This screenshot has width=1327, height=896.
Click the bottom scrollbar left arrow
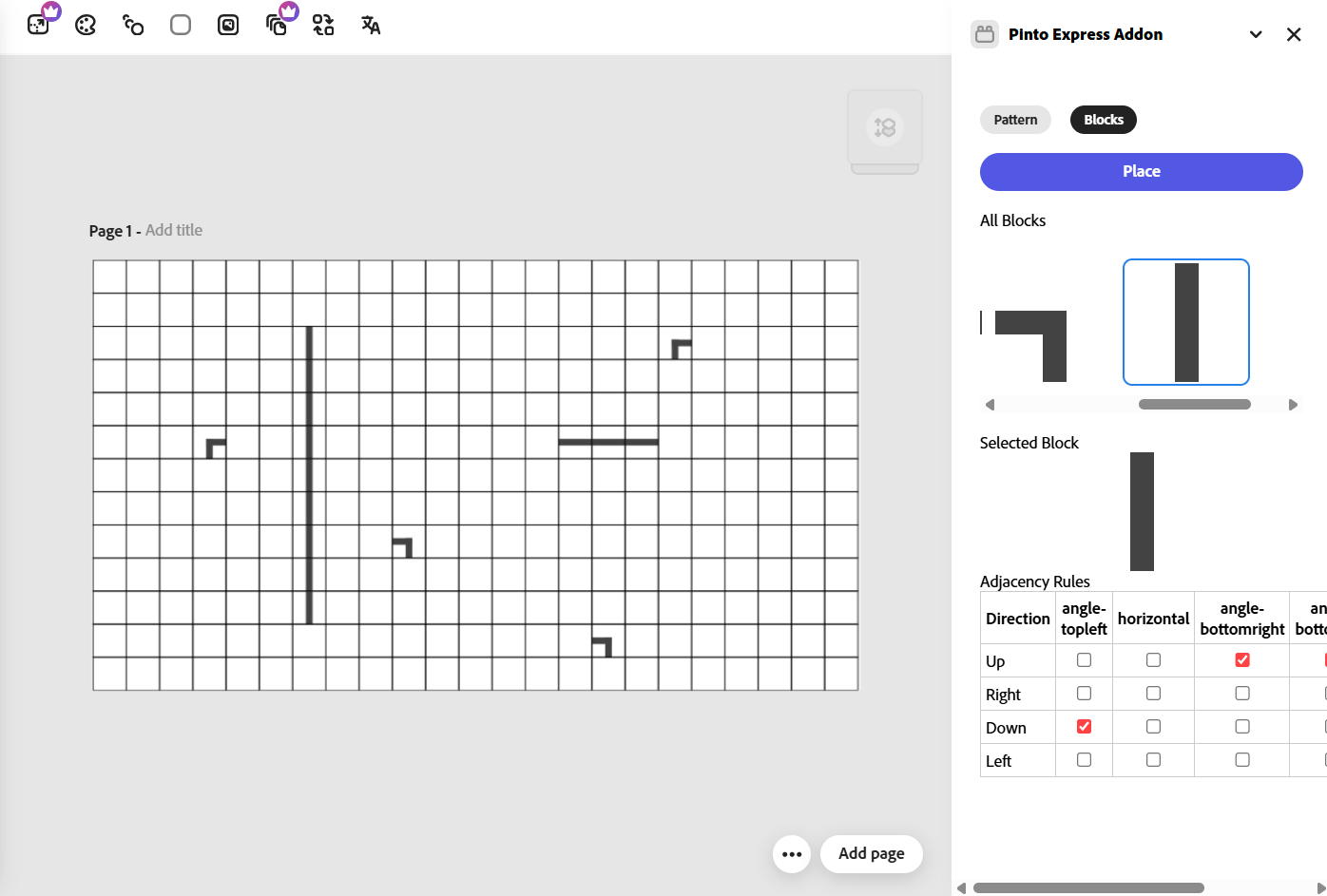961,888
